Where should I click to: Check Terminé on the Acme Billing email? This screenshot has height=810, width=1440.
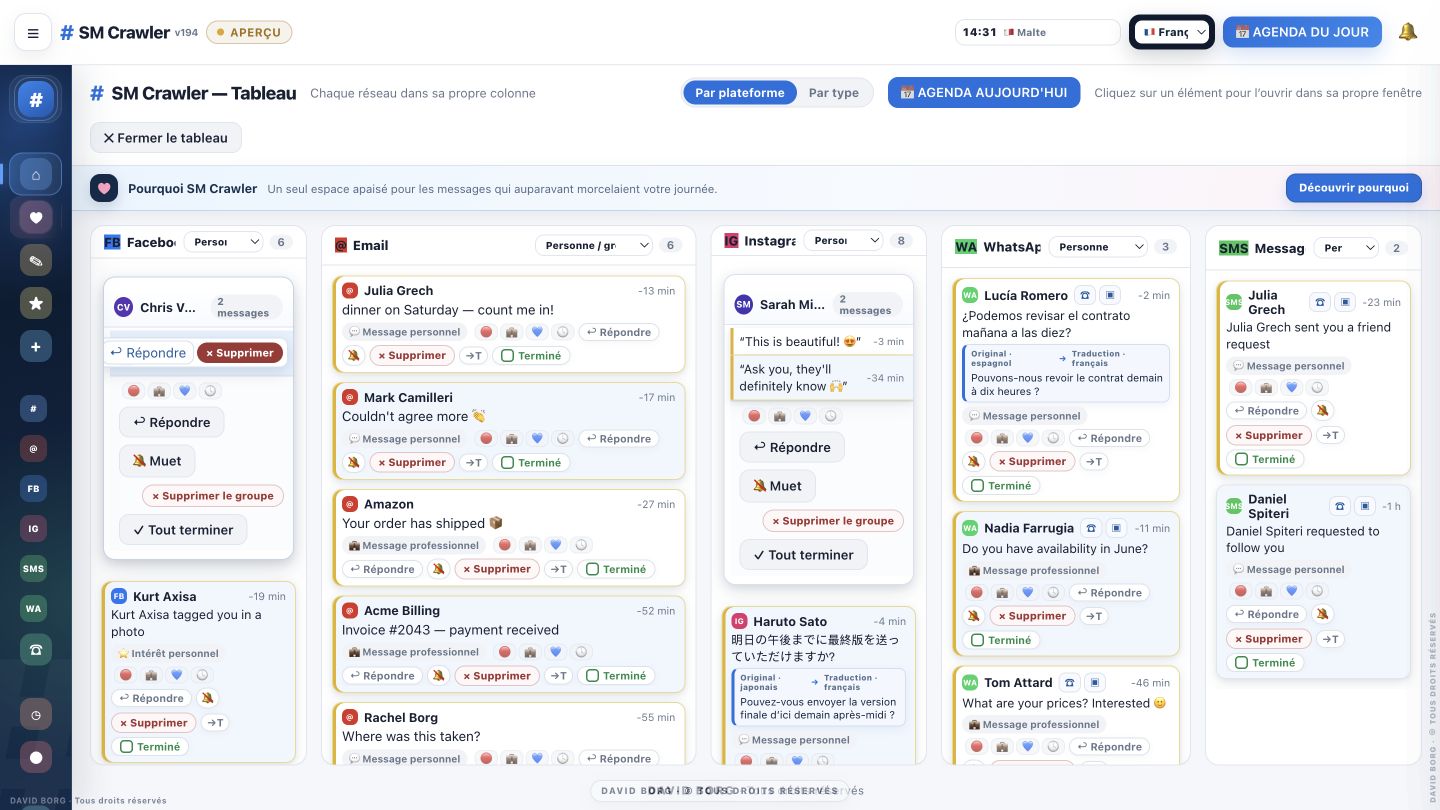coord(616,676)
